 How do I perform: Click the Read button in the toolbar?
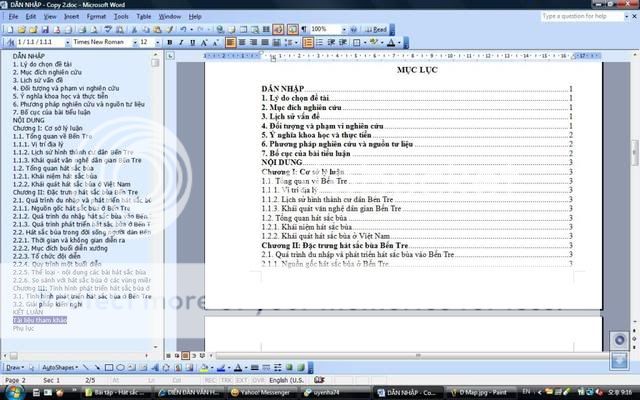(x=377, y=30)
